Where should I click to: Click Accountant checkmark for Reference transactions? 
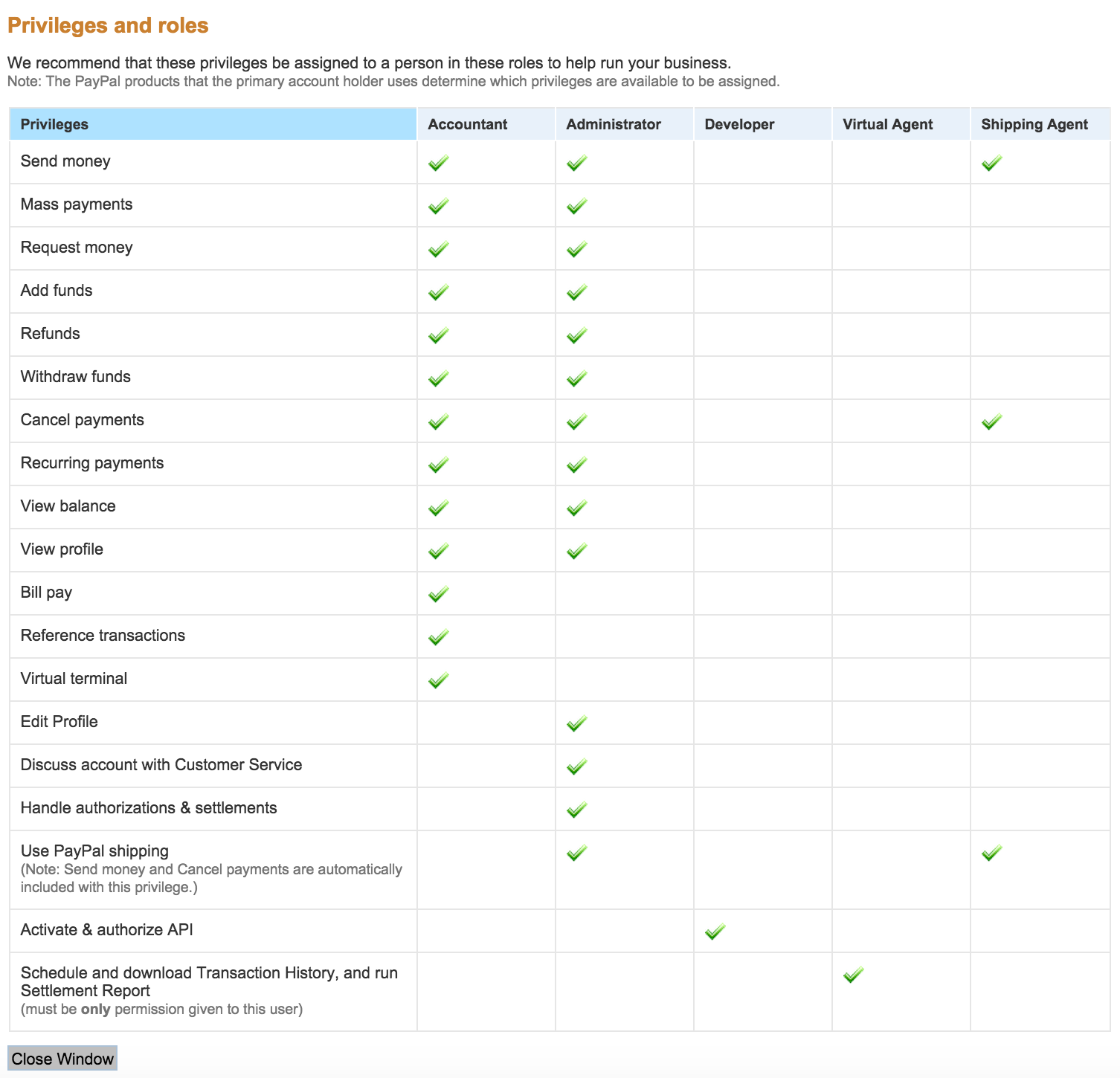(x=439, y=637)
